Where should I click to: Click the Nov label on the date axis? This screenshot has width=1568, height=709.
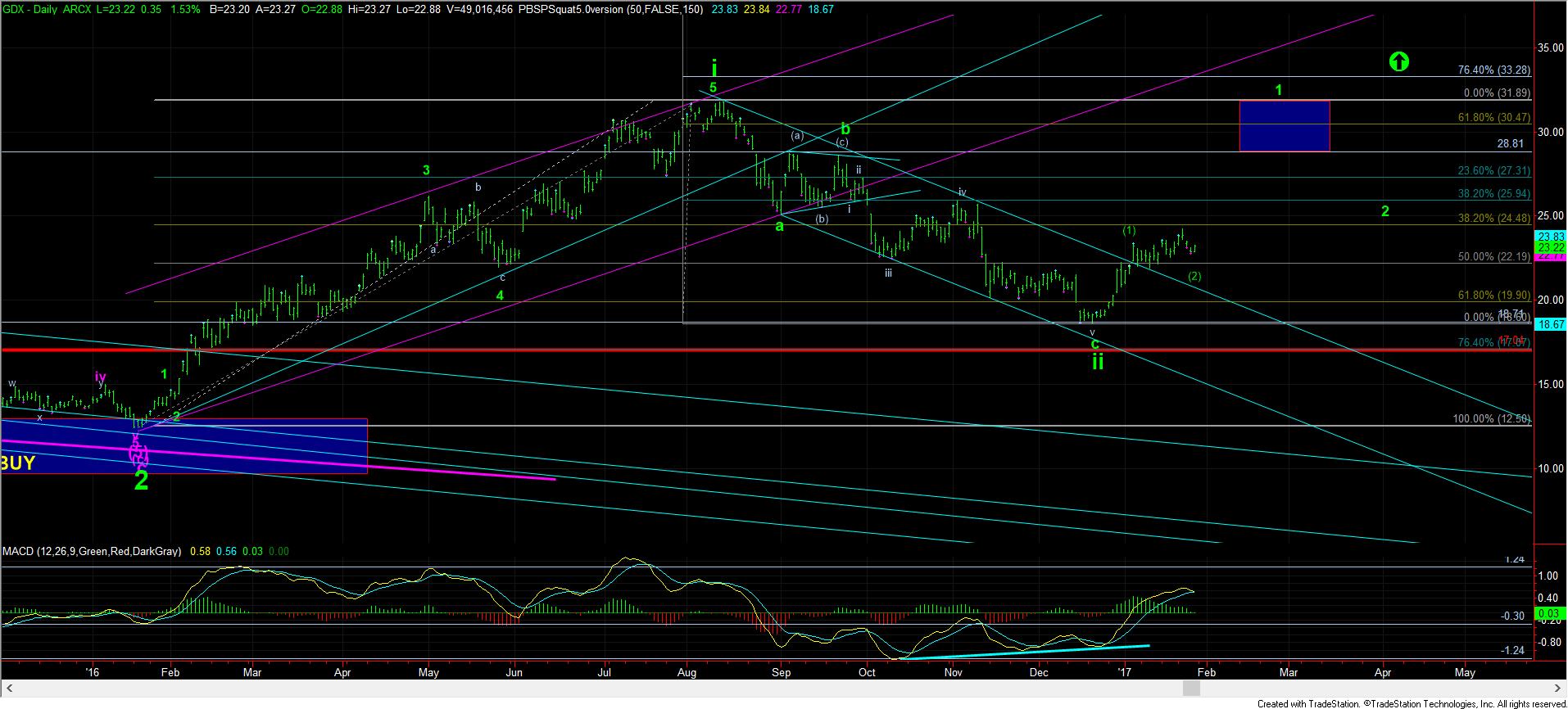(x=953, y=672)
